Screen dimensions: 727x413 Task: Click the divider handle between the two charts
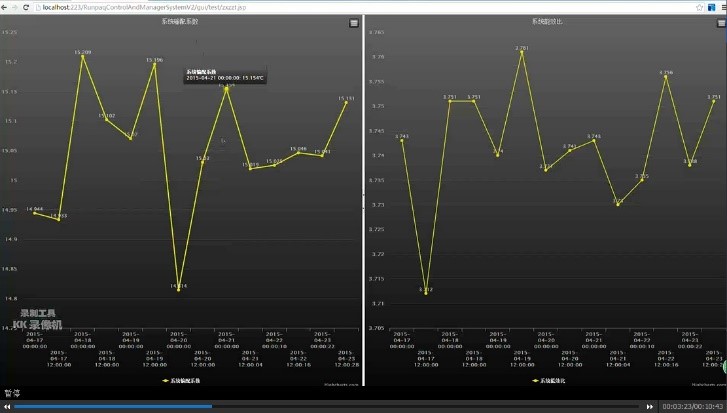click(x=363, y=201)
